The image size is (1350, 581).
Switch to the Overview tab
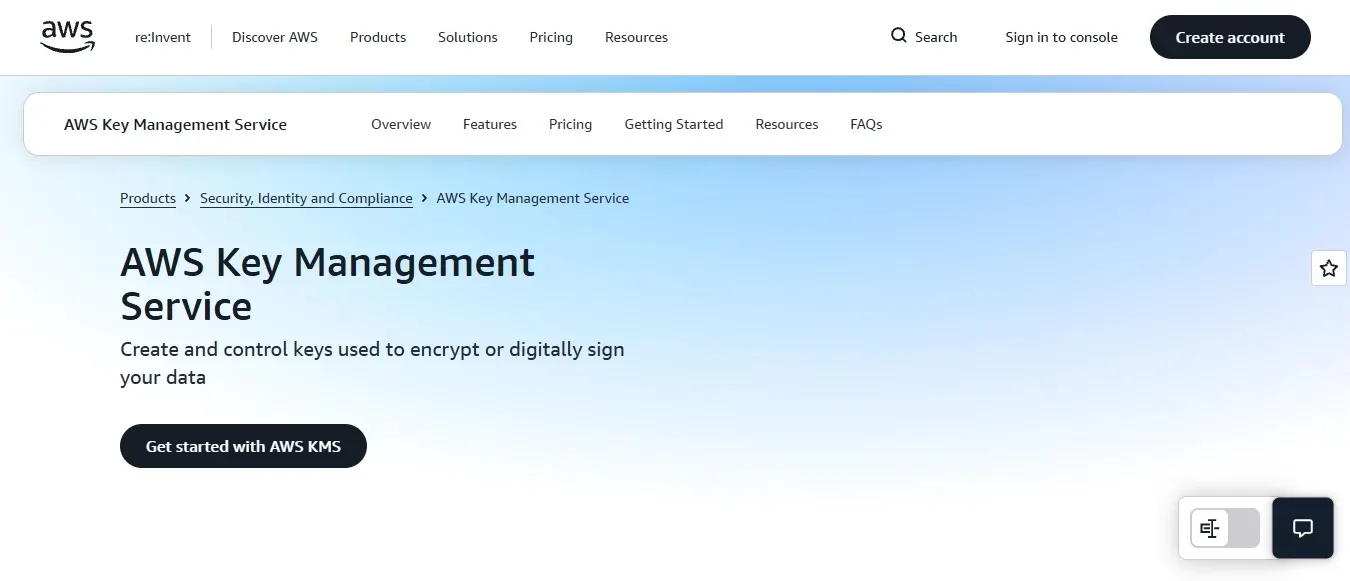point(401,124)
